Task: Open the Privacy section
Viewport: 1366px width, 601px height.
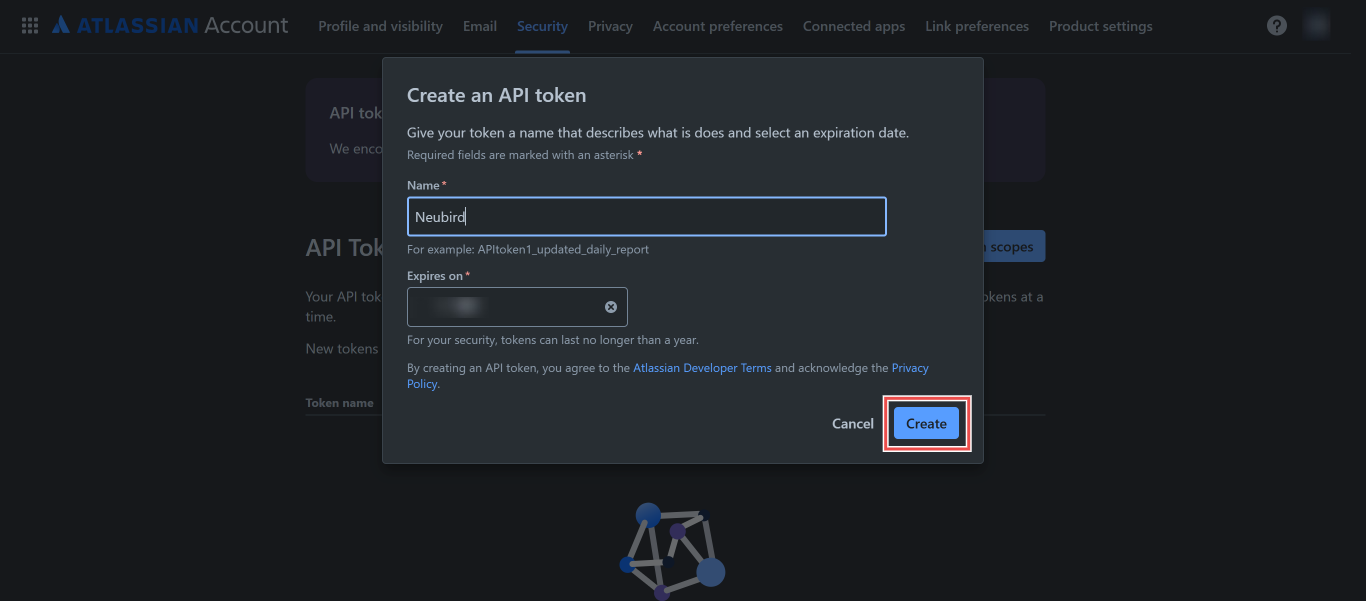Action: (610, 26)
